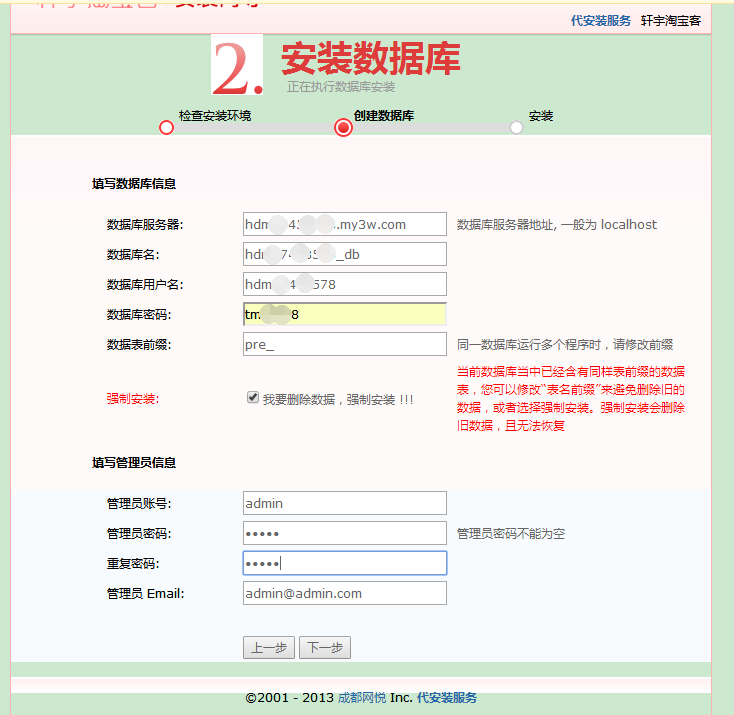Click the 上一步 previous button
Screen dimensions: 734x715
pyautogui.click(x=269, y=648)
